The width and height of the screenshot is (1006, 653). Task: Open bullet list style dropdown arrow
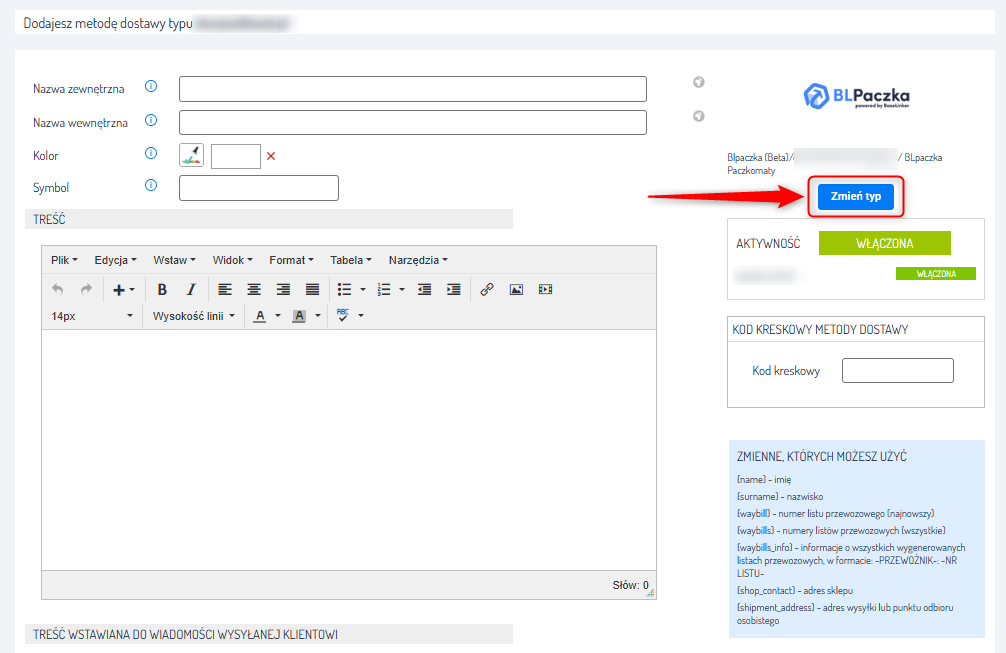(x=362, y=290)
